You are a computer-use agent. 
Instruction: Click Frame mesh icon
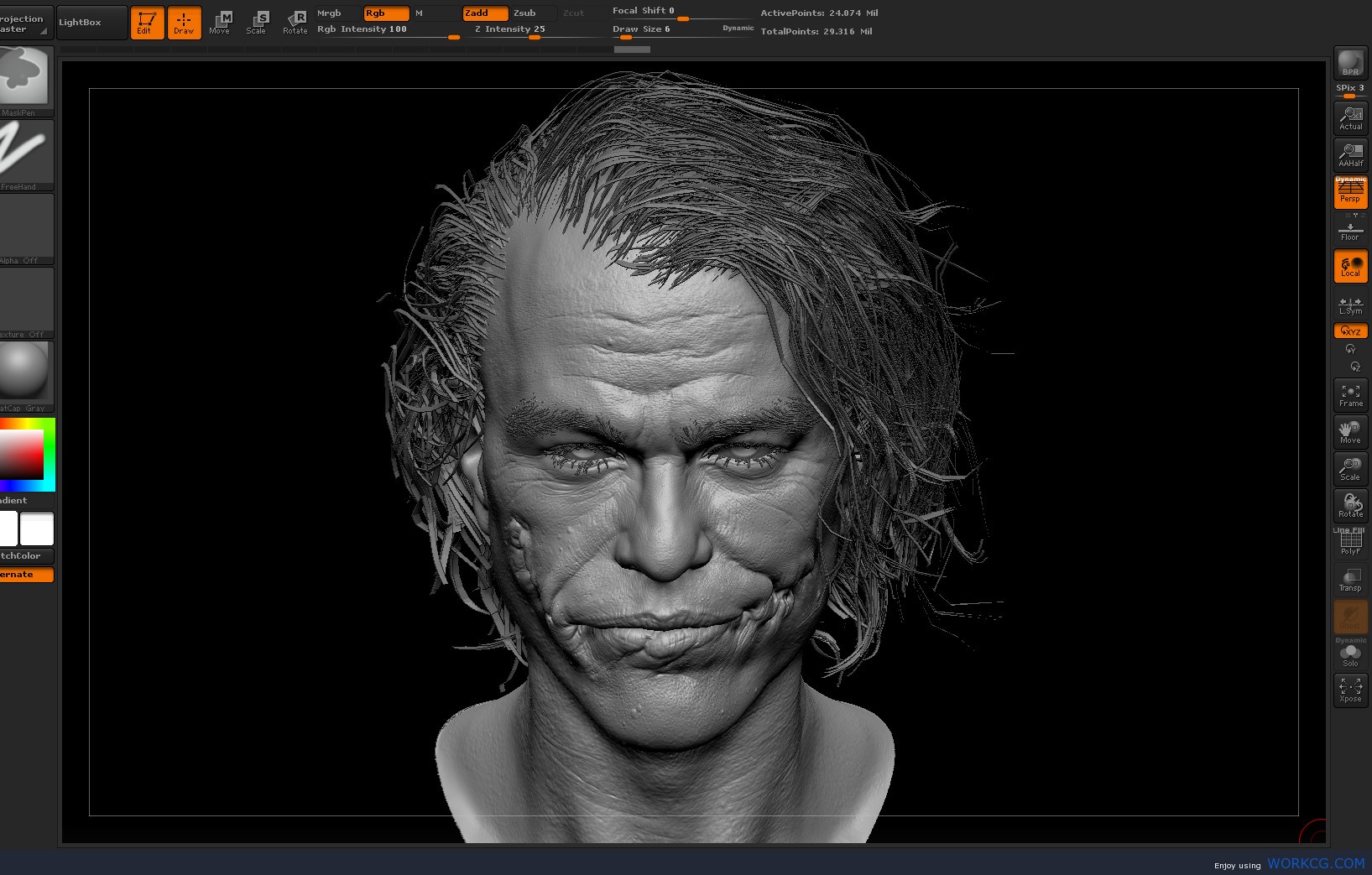1350,395
